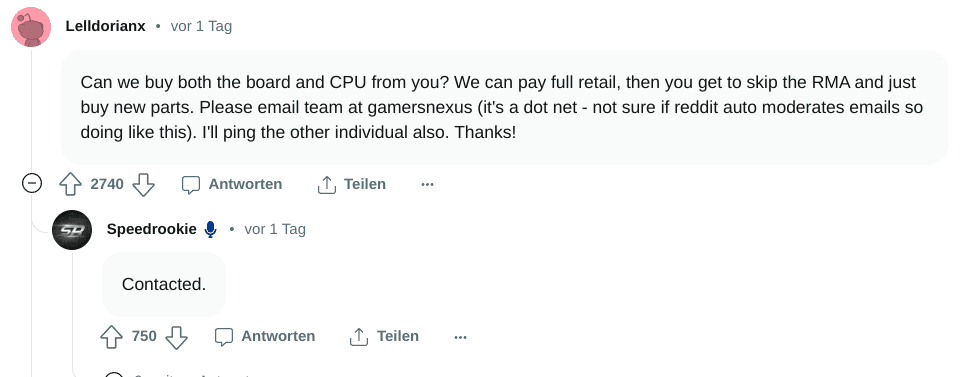Click Antworten under the gamersnexus comment
The height and width of the screenshot is (377, 967).
click(232, 184)
